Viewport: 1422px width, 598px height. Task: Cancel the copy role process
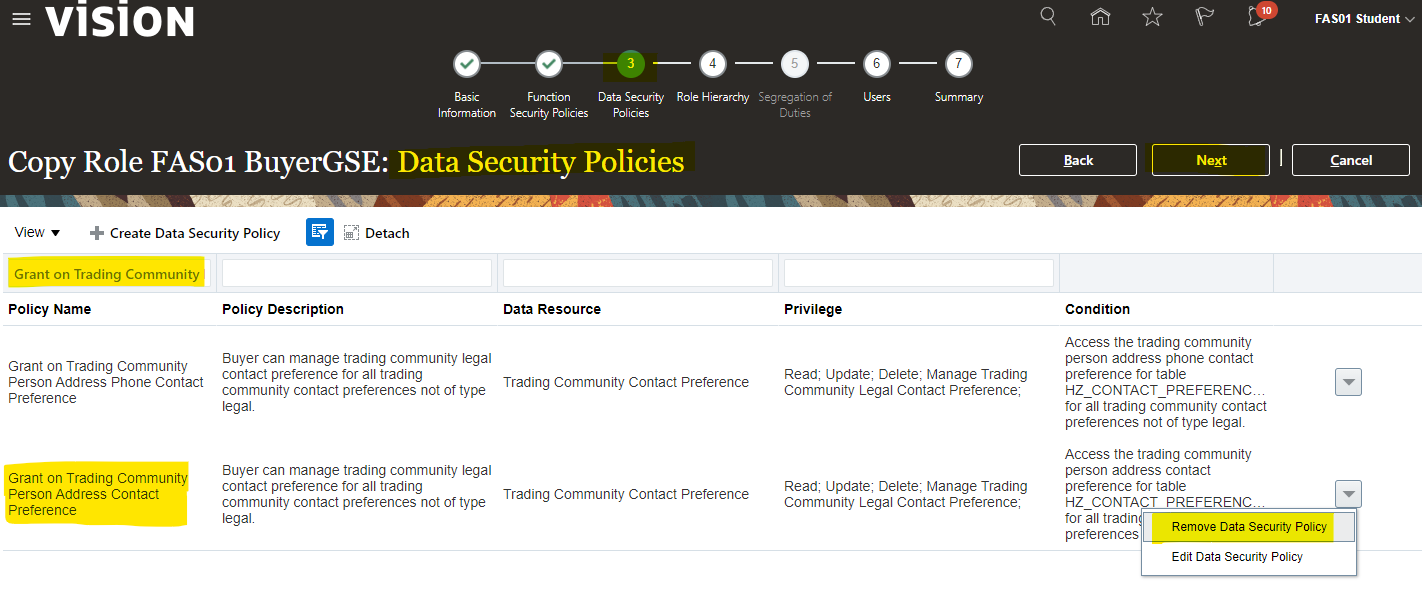tap(1350, 160)
